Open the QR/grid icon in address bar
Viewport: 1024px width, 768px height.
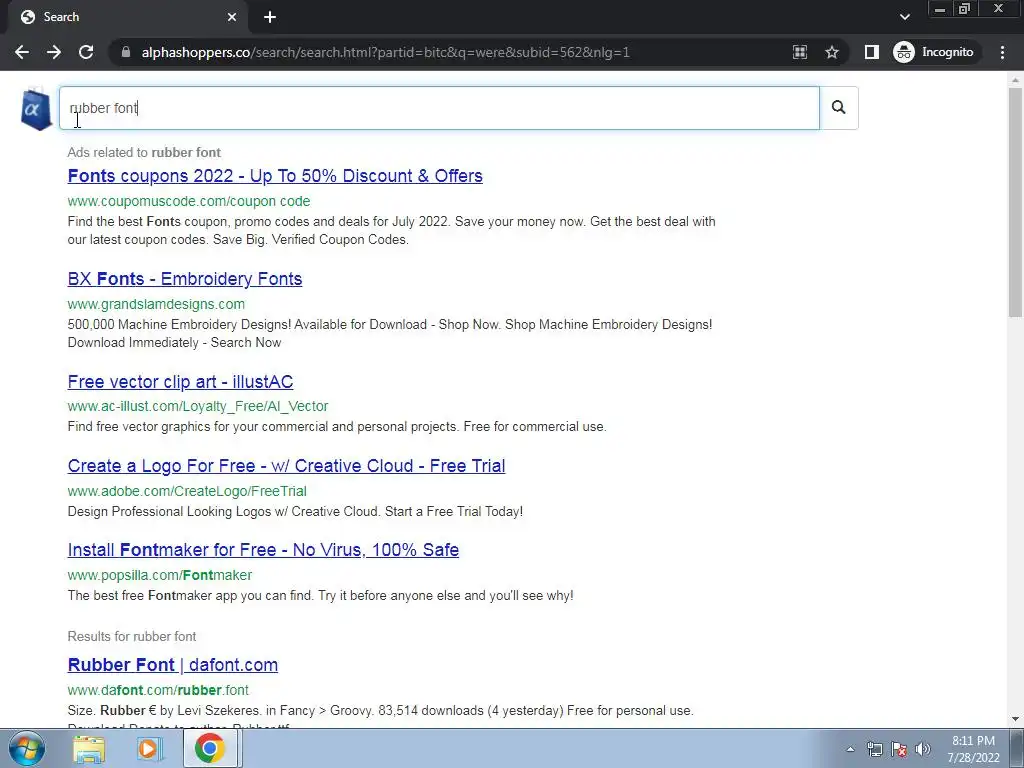coord(800,52)
